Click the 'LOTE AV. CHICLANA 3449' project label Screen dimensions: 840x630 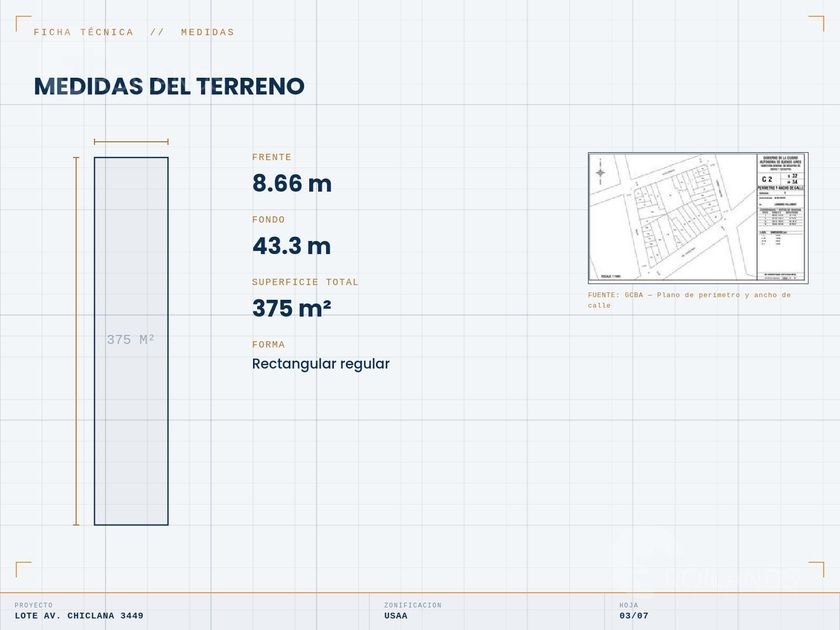[79, 616]
